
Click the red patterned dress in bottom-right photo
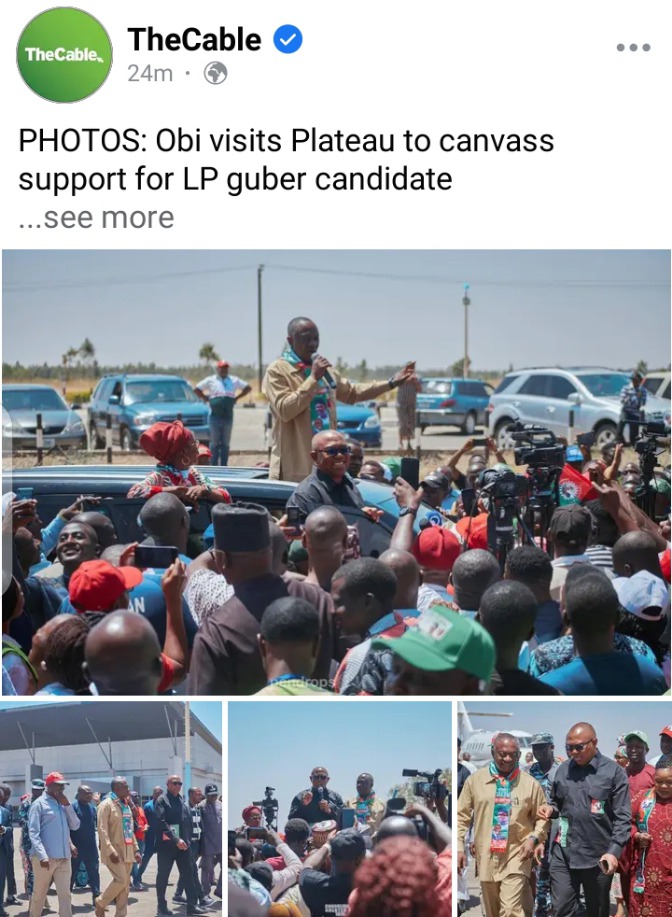652,848
